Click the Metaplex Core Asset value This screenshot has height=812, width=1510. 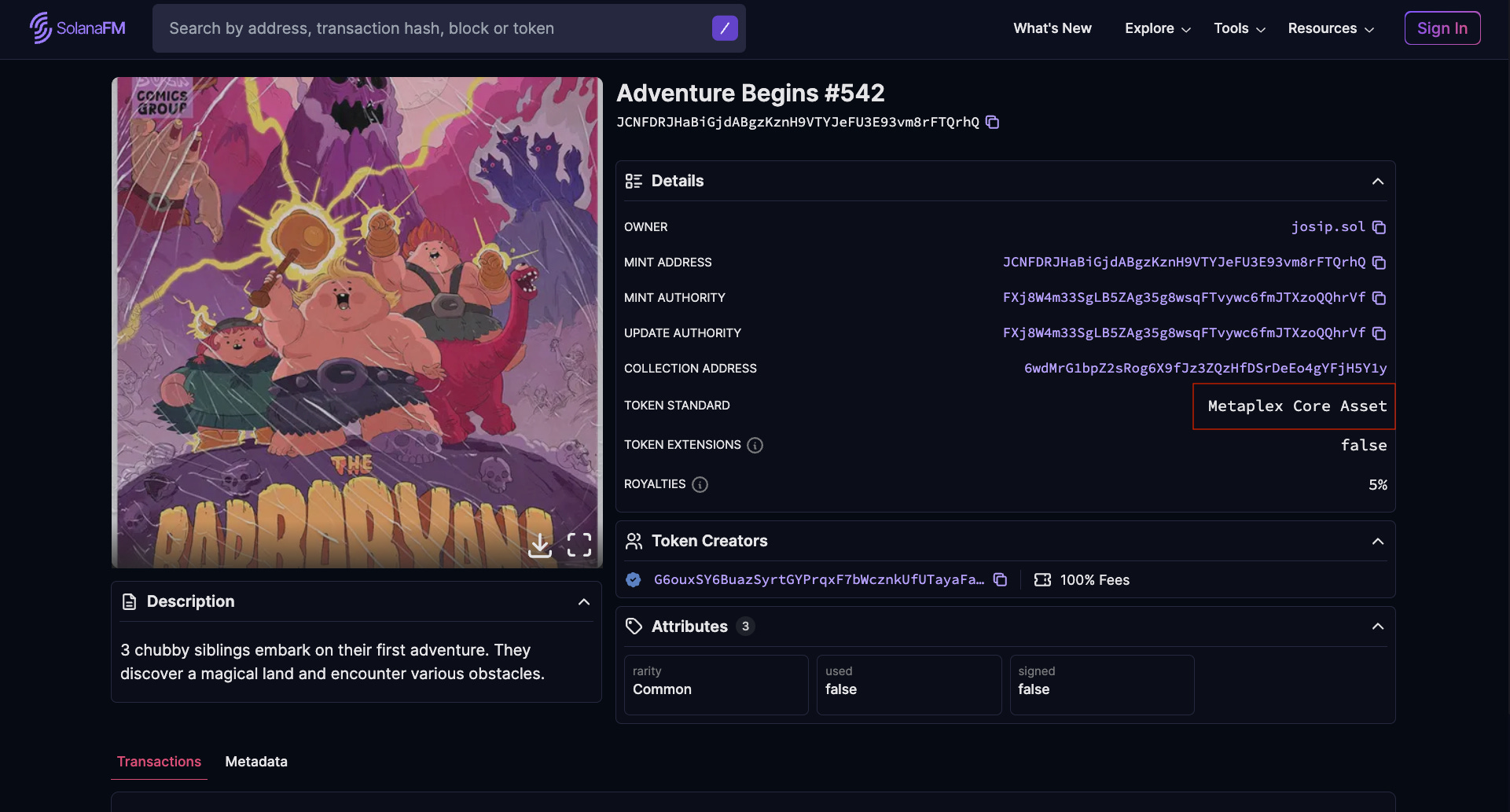[x=1297, y=406]
